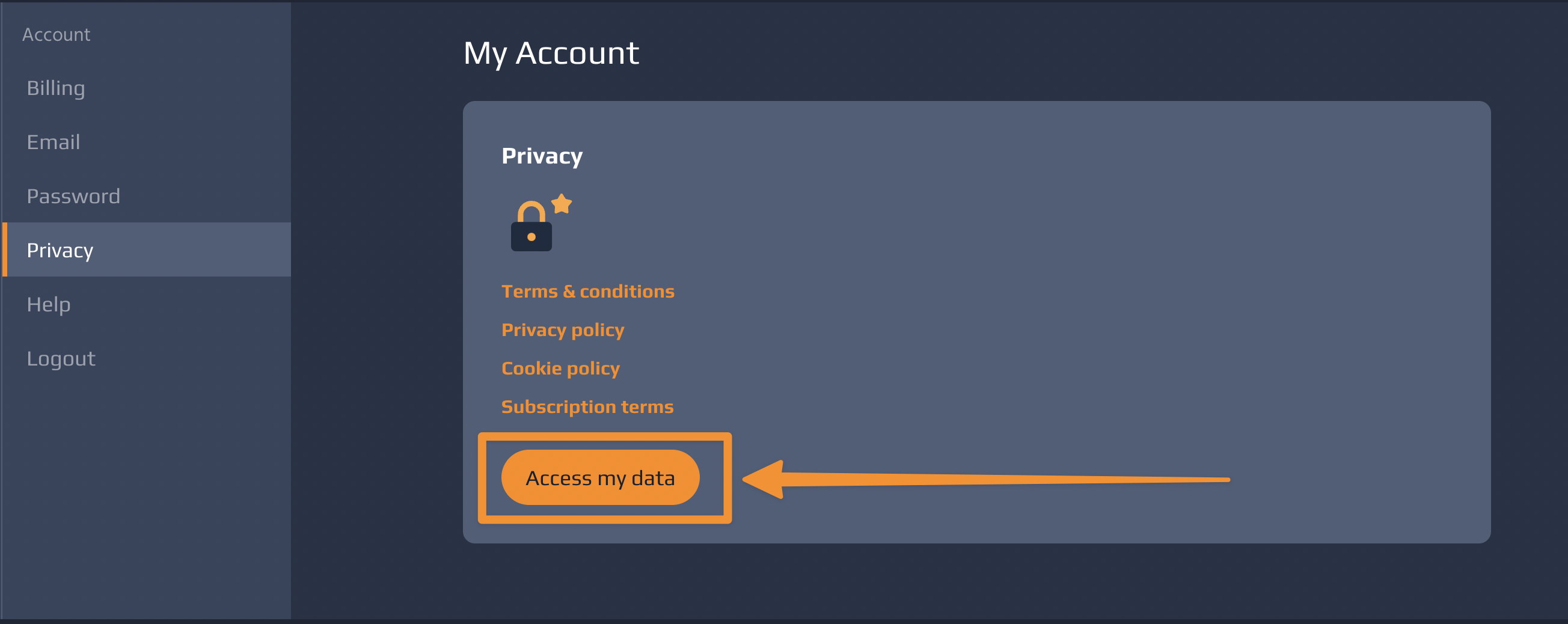Click the orange arrow annotation
Viewport: 1568px width, 624px height.
[x=986, y=480]
